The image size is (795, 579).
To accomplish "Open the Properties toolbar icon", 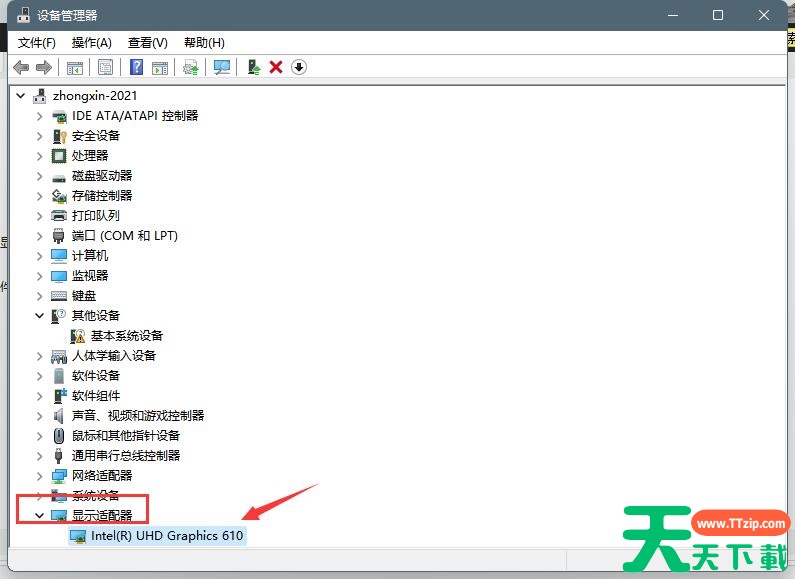I will [105, 67].
